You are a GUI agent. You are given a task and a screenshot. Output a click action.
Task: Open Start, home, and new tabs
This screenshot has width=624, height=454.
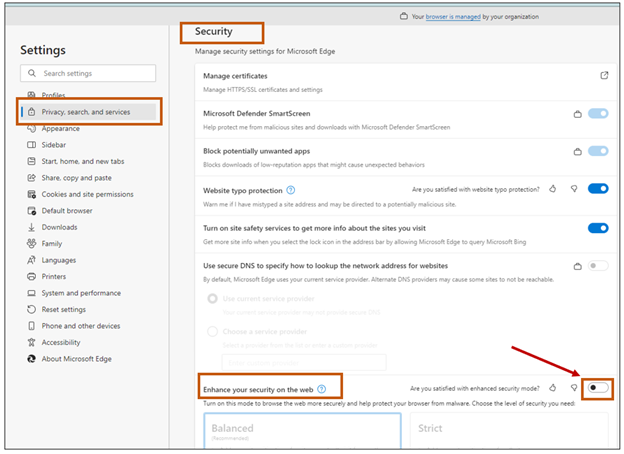coord(83,161)
